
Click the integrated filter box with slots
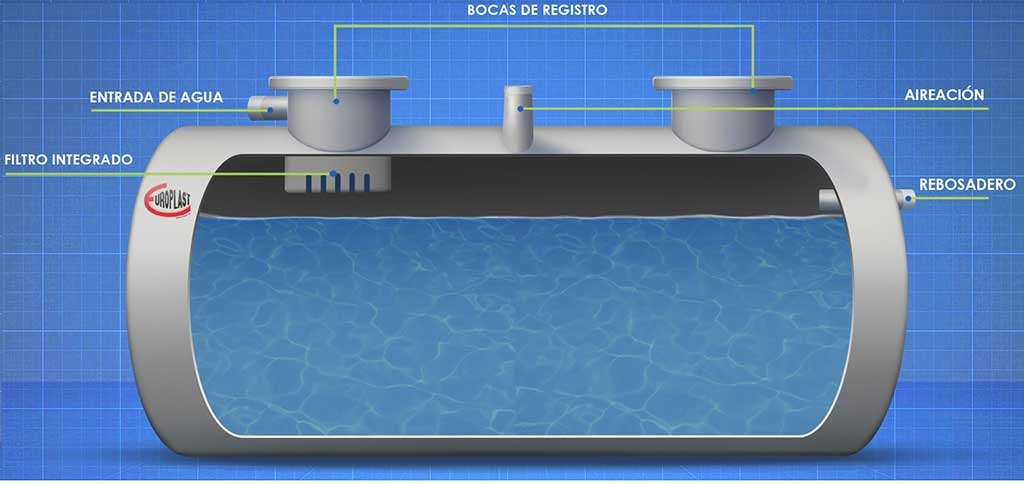tap(338, 174)
